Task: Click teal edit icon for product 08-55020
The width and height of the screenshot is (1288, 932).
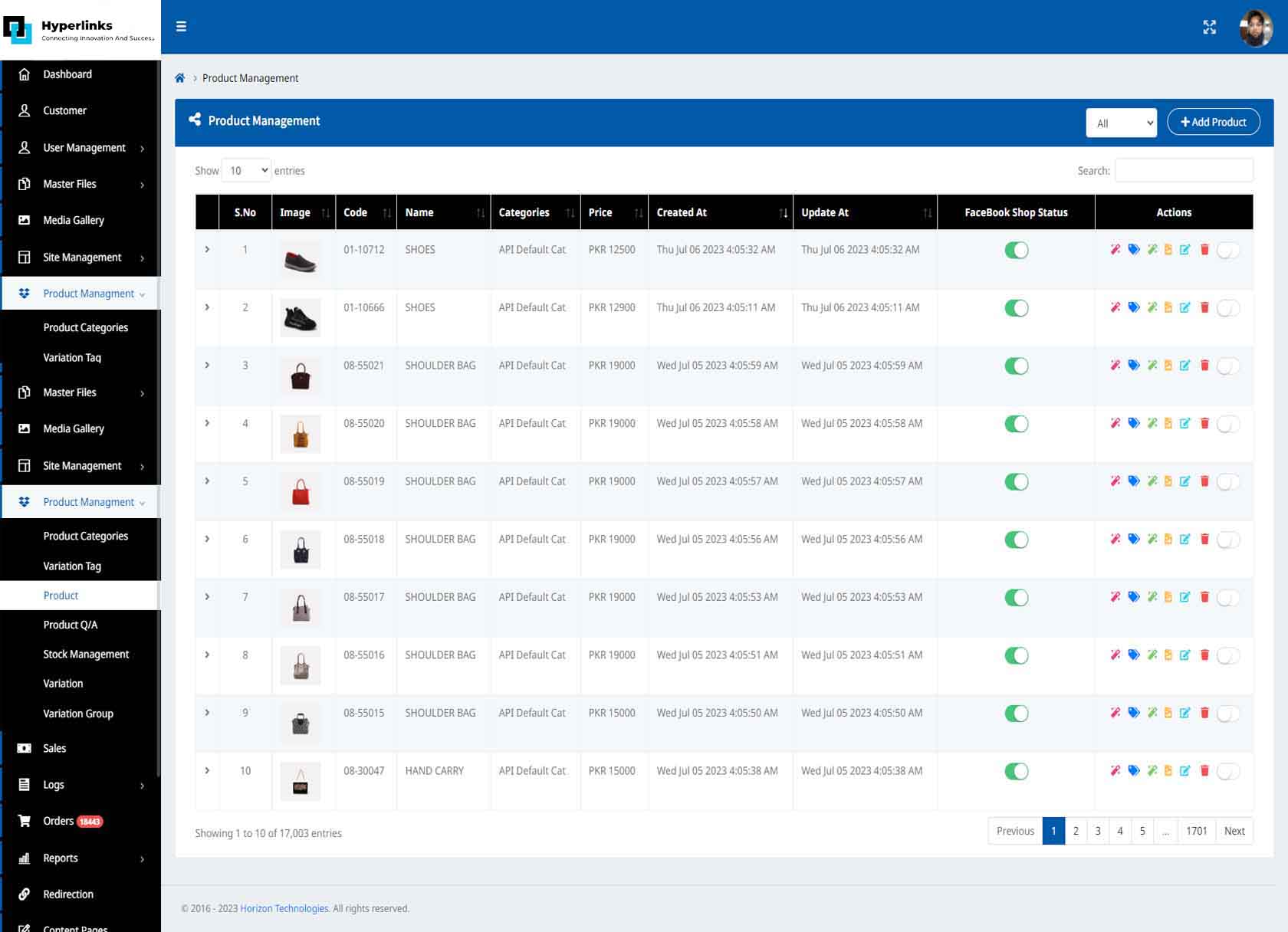Action: (x=1185, y=423)
